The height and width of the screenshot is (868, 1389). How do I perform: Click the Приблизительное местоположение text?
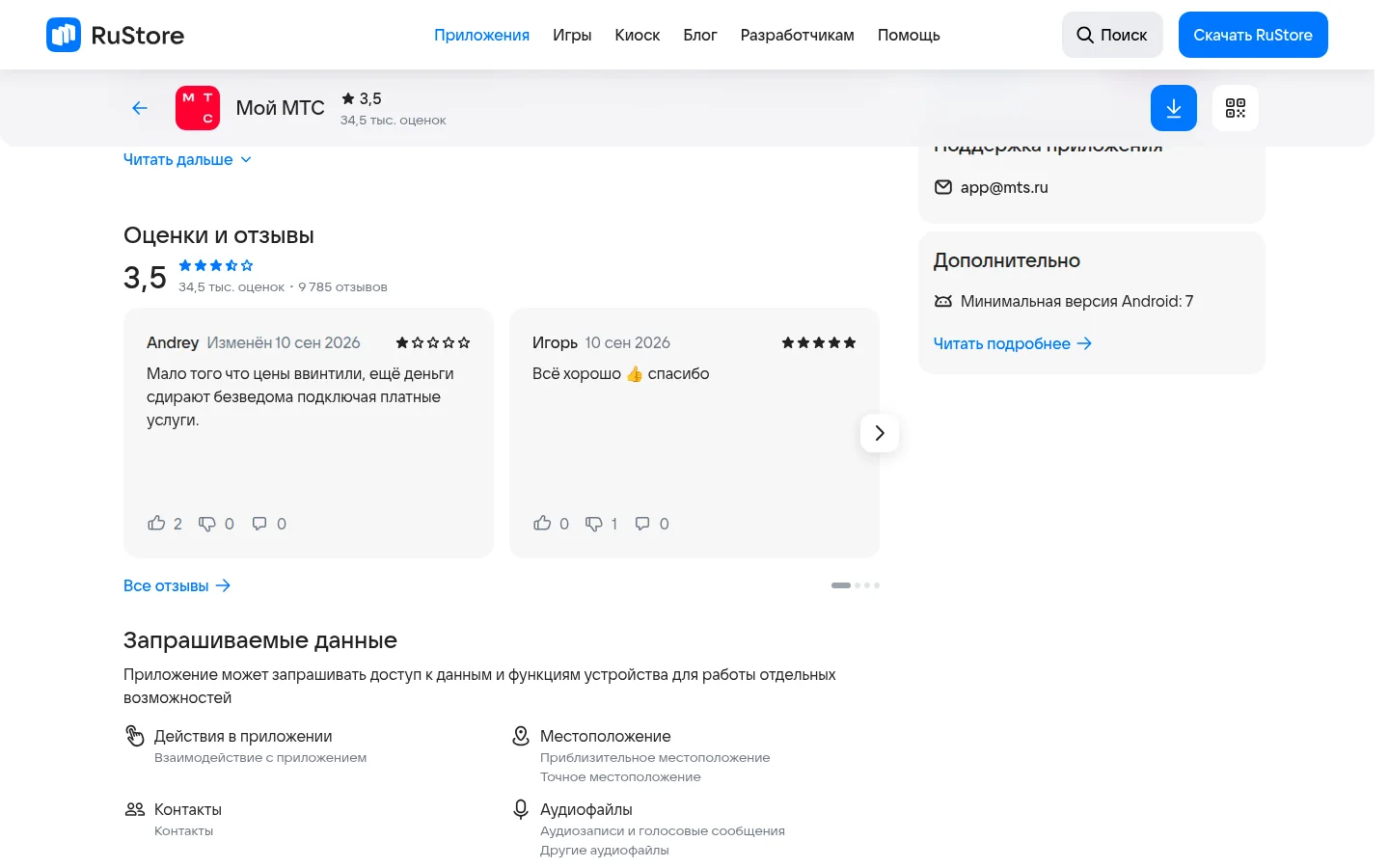655,757
